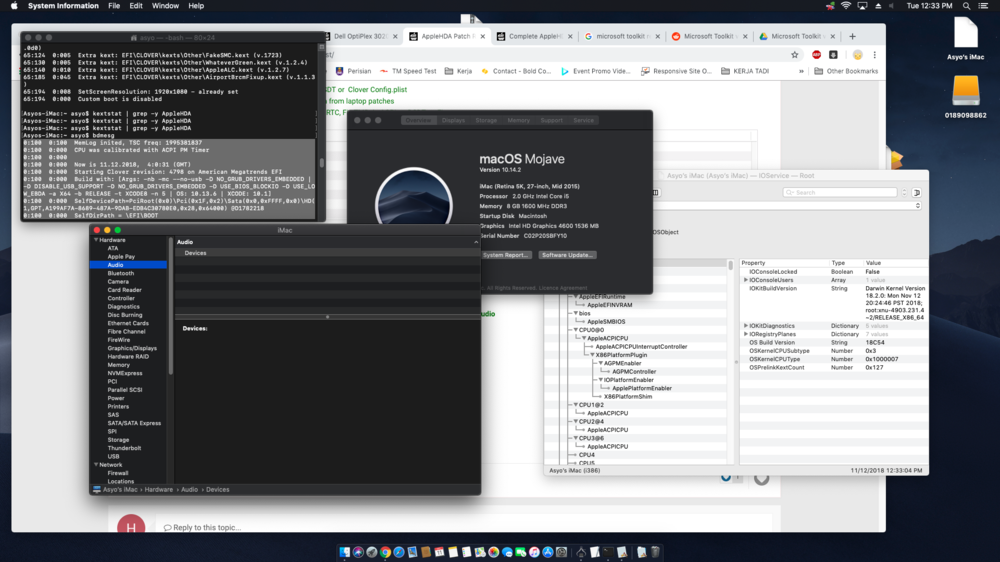The image size is (1000, 562).
Task: Open Chrome three-dot menu
Action: (x=874, y=55)
